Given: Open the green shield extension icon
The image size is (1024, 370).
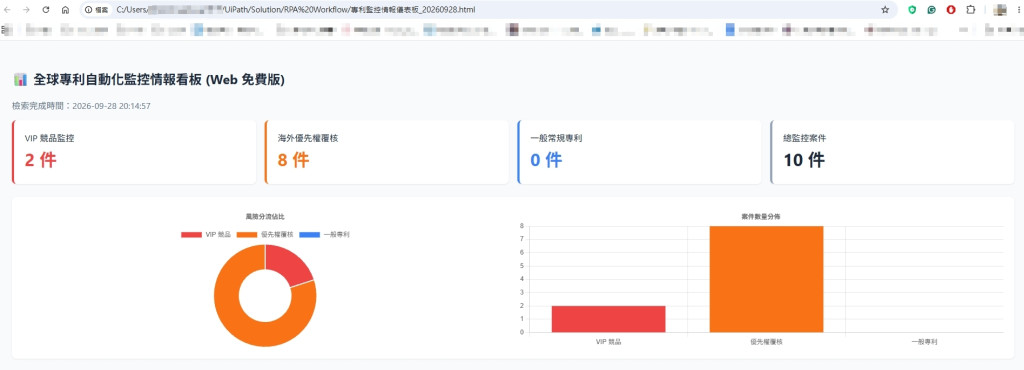Looking at the screenshot, I should (x=912, y=10).
